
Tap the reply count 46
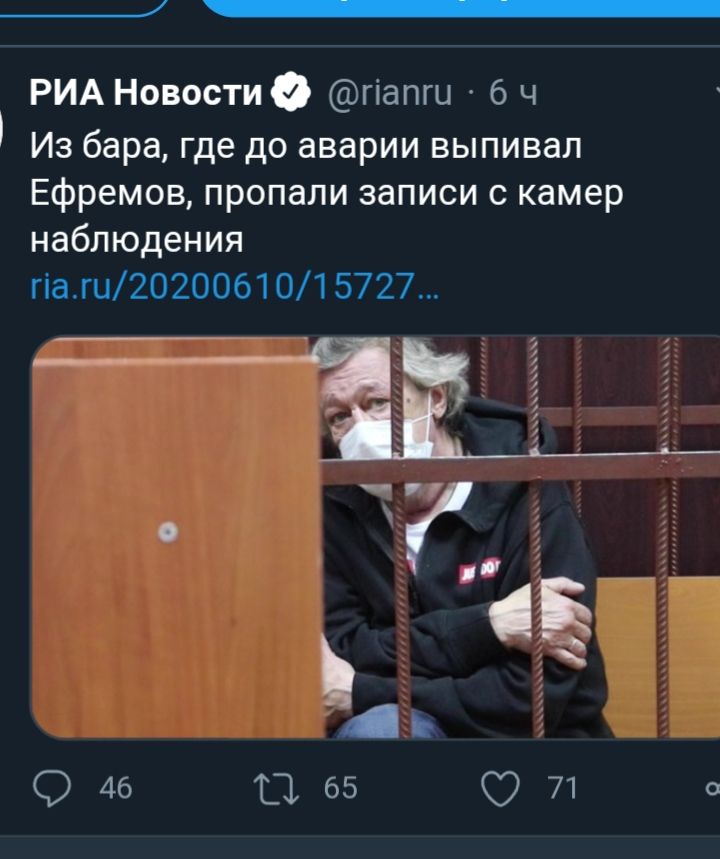[116, 788]
